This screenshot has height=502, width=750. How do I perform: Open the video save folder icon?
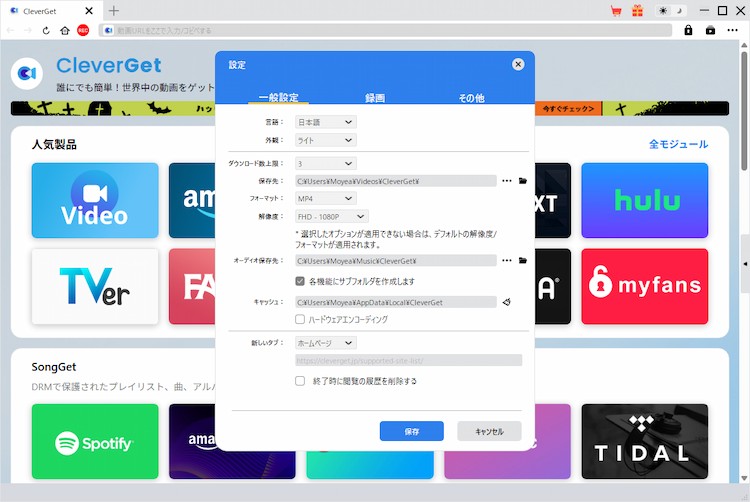click(522, 181)
